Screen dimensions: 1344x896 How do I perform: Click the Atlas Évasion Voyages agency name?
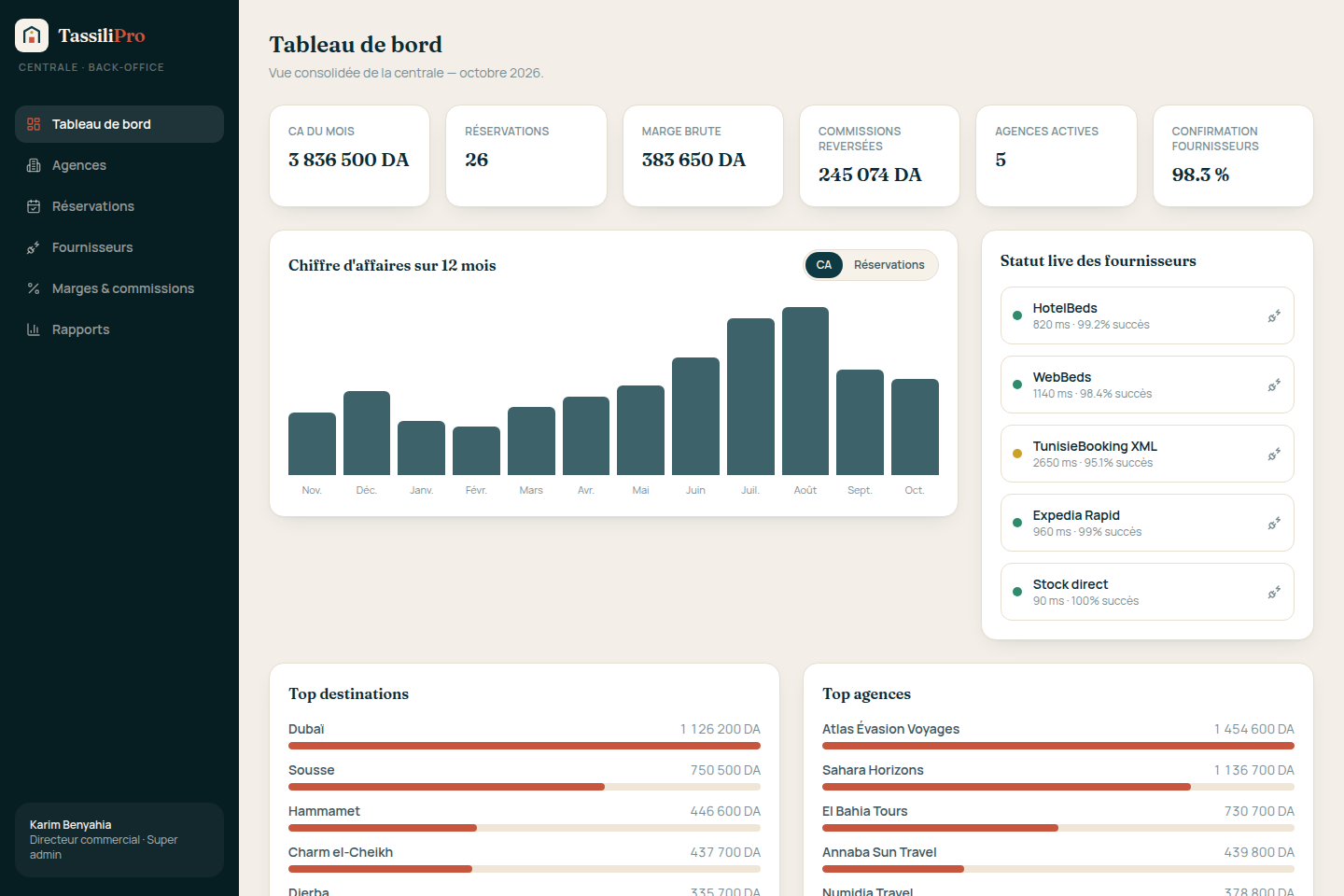[890, 729]
